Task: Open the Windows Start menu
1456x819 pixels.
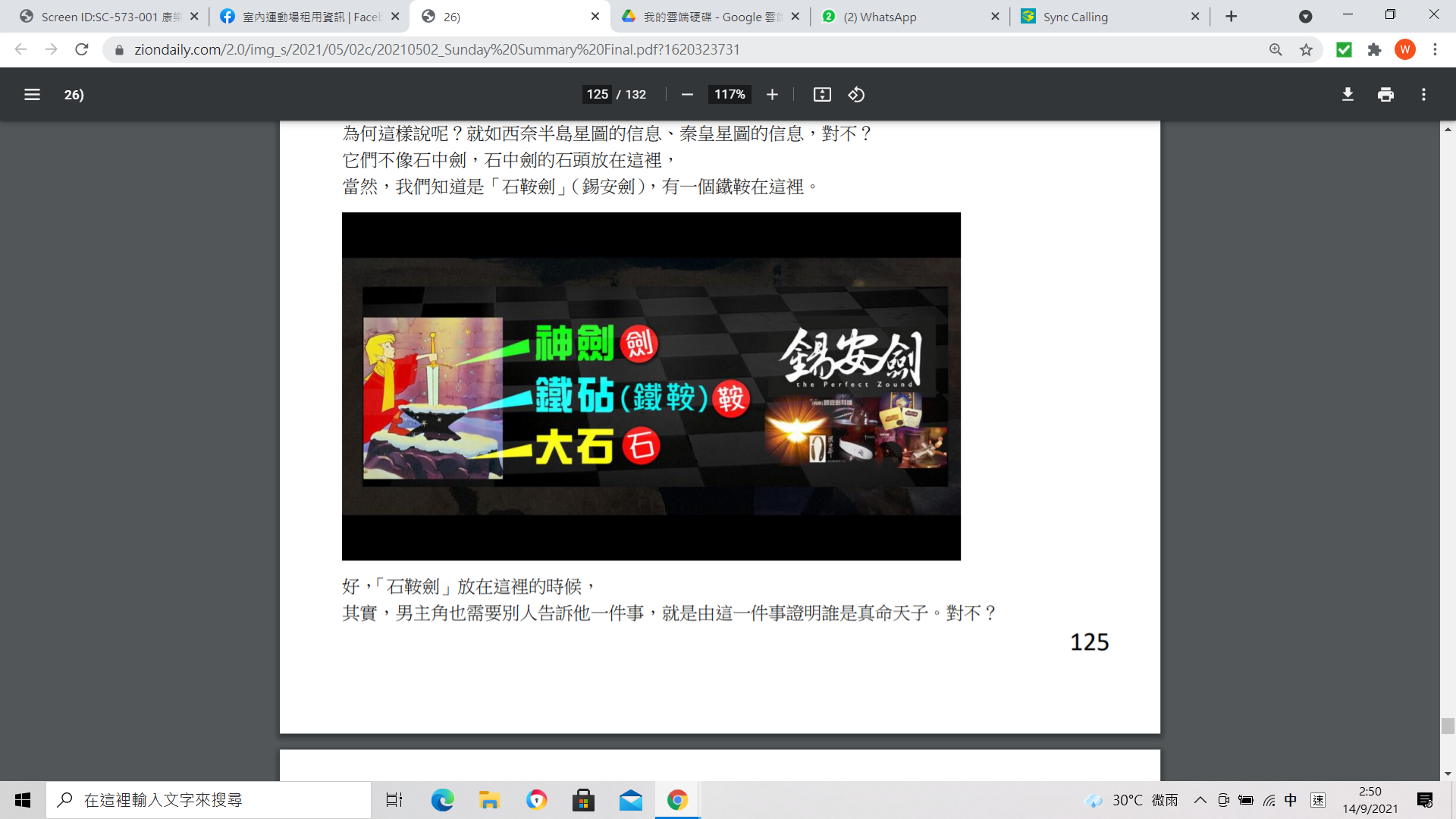Action: (x=23, y=800)
